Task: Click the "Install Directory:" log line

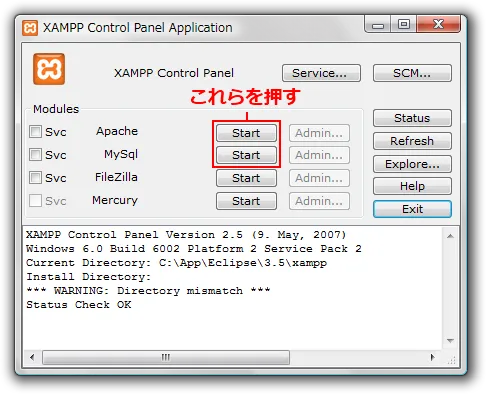Action: pyautogui.click(x=89, y=277)
